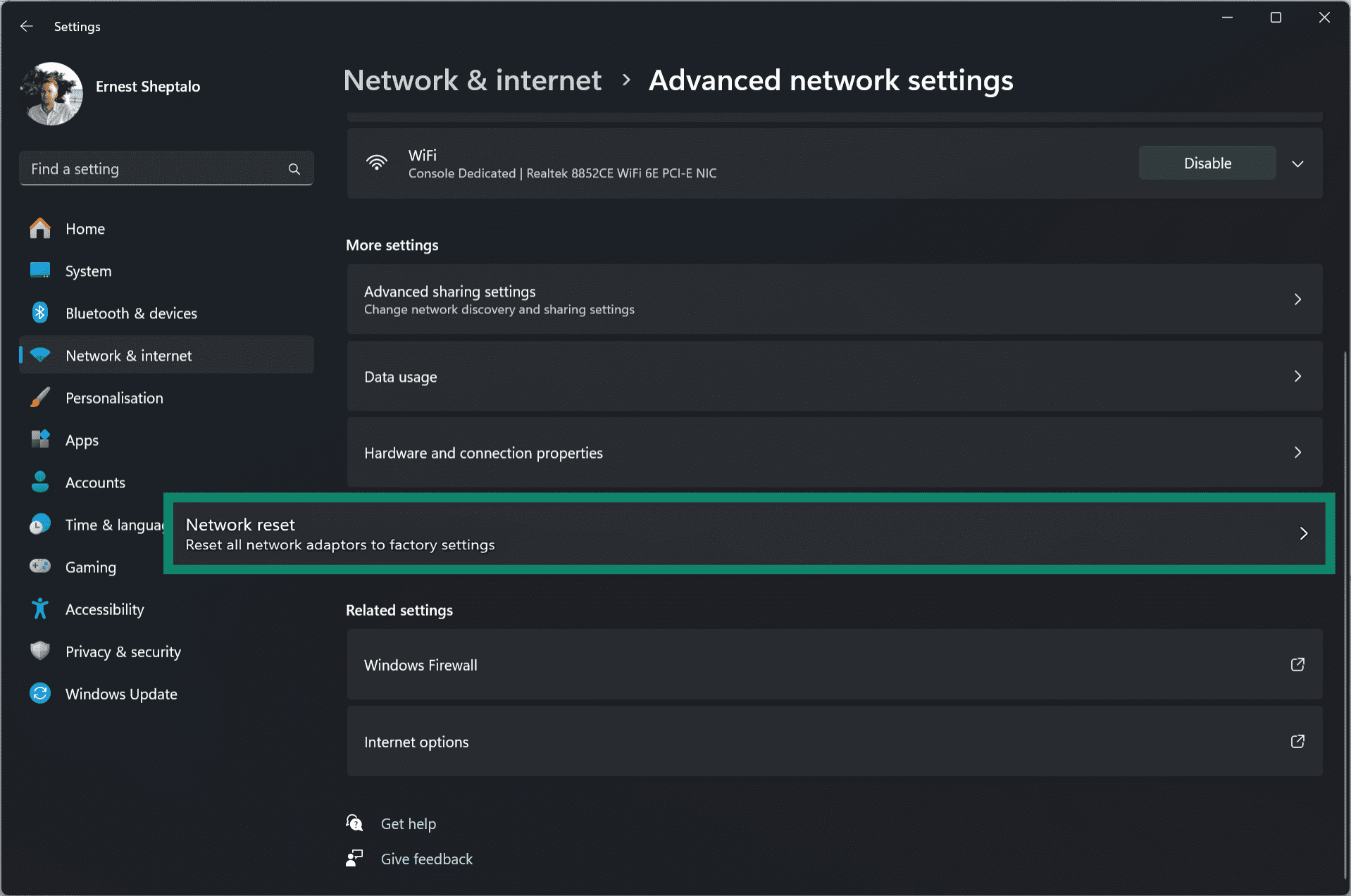Open Advanced sharing settings via its chevron

[x=1298, y=299]
